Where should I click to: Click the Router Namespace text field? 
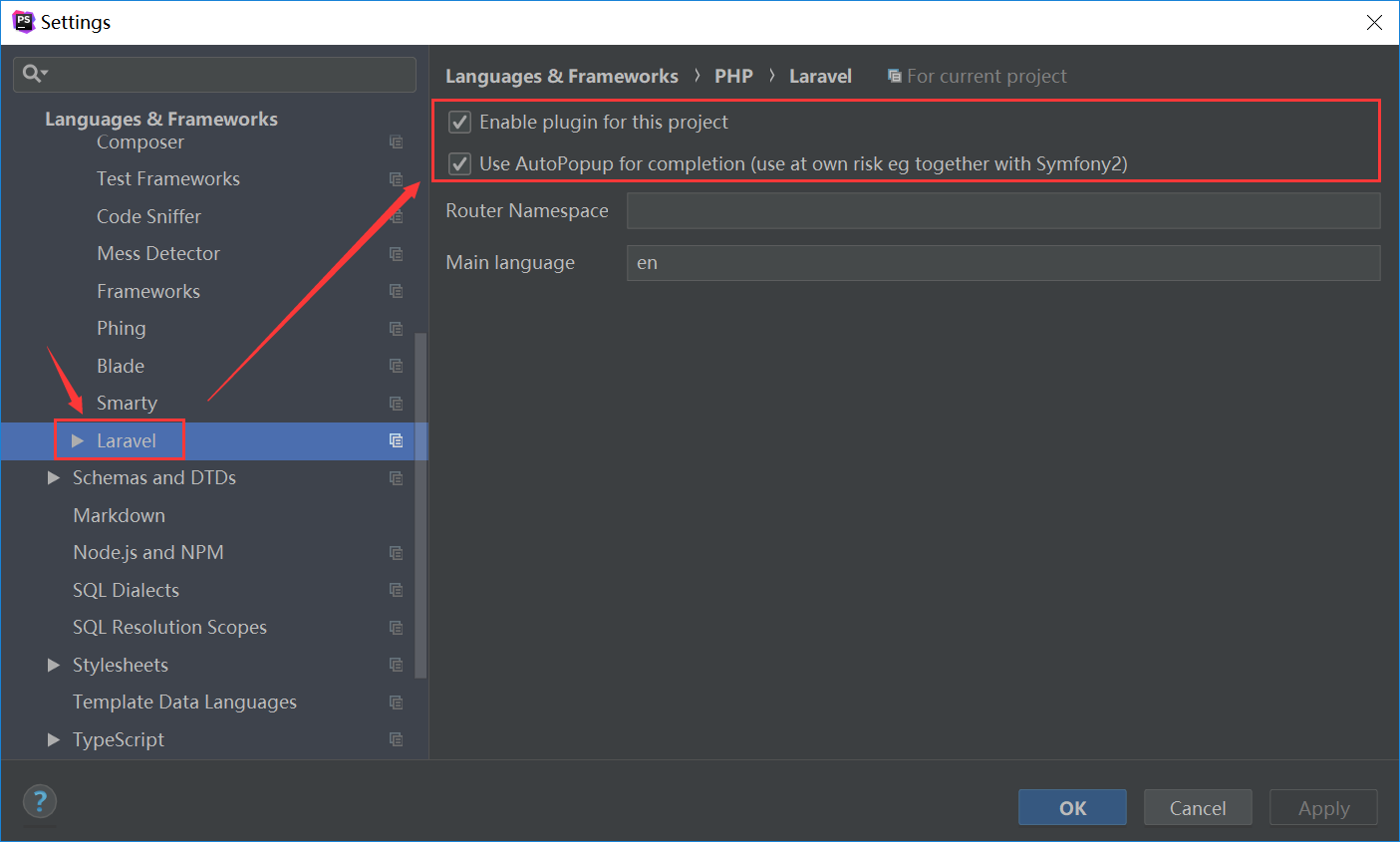(x=1002, y=211)
